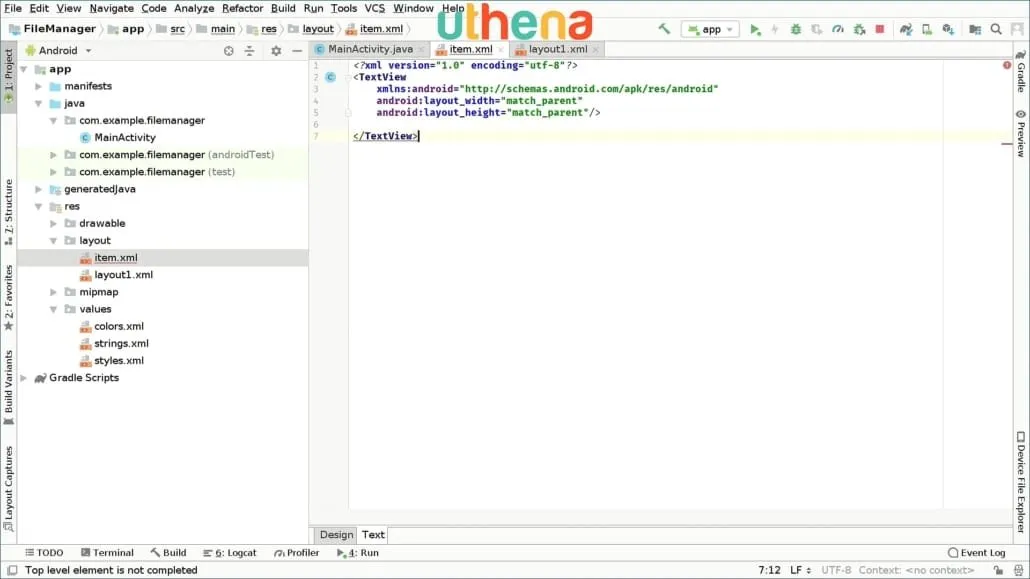Select colors.xml in project tree
Image resolution: width=1030 pixels, height=579 pixels.
[x=119, y=327]
